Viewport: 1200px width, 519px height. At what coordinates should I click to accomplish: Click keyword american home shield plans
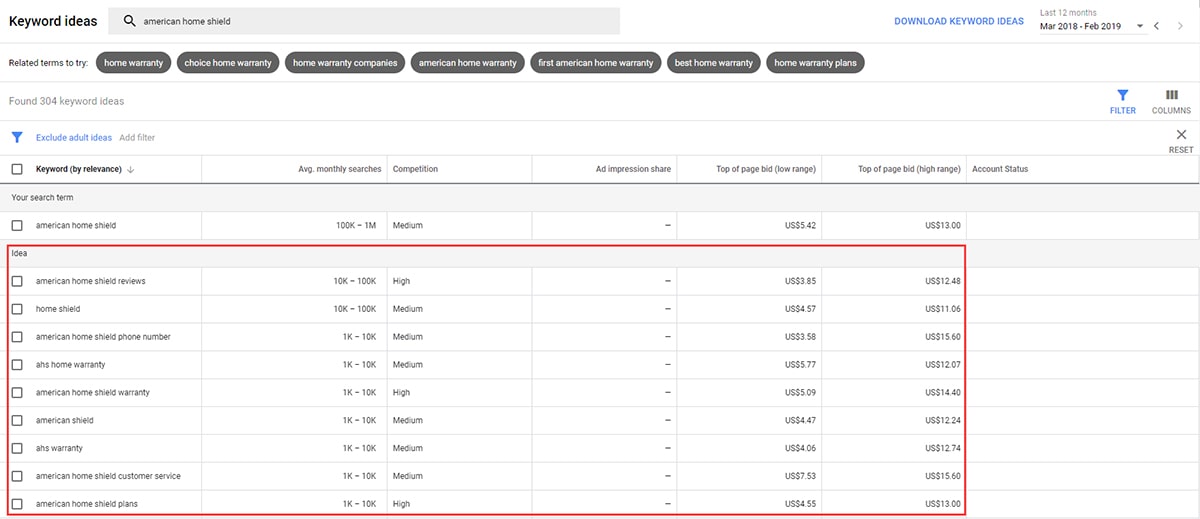[x=87, y=504]
